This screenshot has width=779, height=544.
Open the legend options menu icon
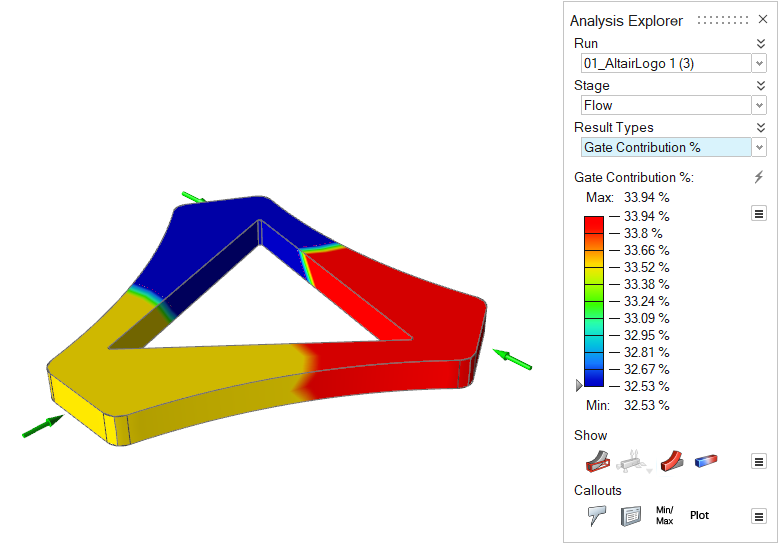[x=759, y=214]
